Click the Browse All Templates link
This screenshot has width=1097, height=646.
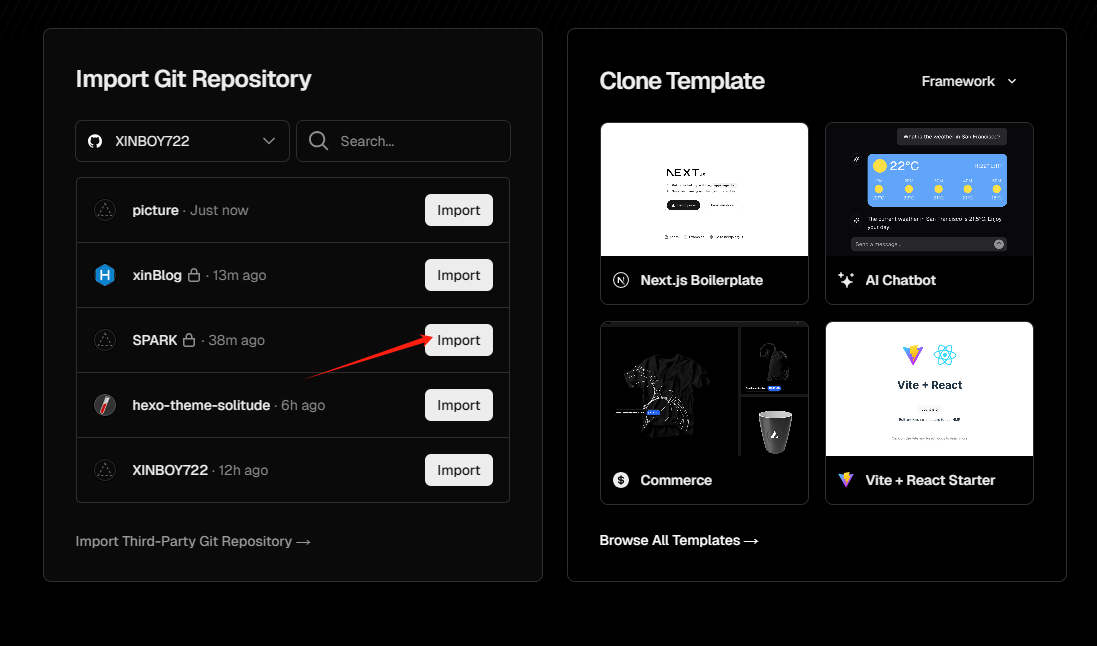679,540
